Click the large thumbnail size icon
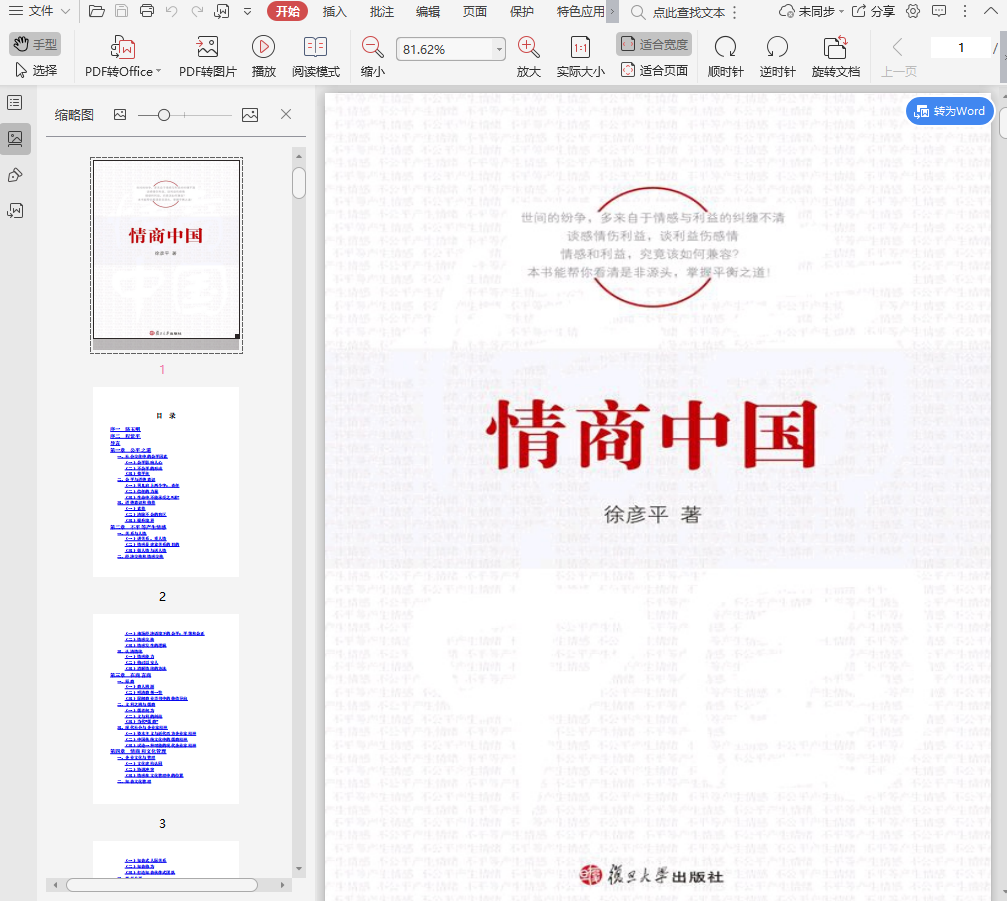This screenshot has width=1007, height=901. (250, 114)
